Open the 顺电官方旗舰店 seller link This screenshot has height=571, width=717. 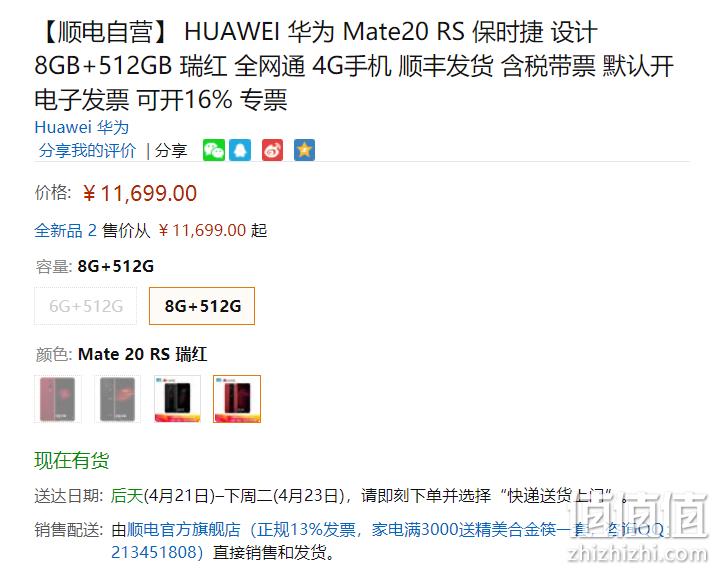click(x=183, y=529)
